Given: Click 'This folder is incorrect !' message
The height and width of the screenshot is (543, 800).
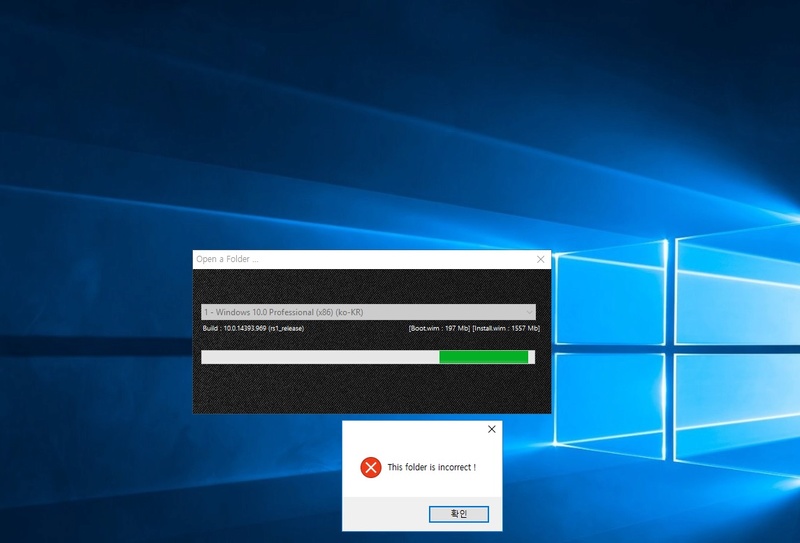Looking at the screenshot, I should (x=432, y=467).
